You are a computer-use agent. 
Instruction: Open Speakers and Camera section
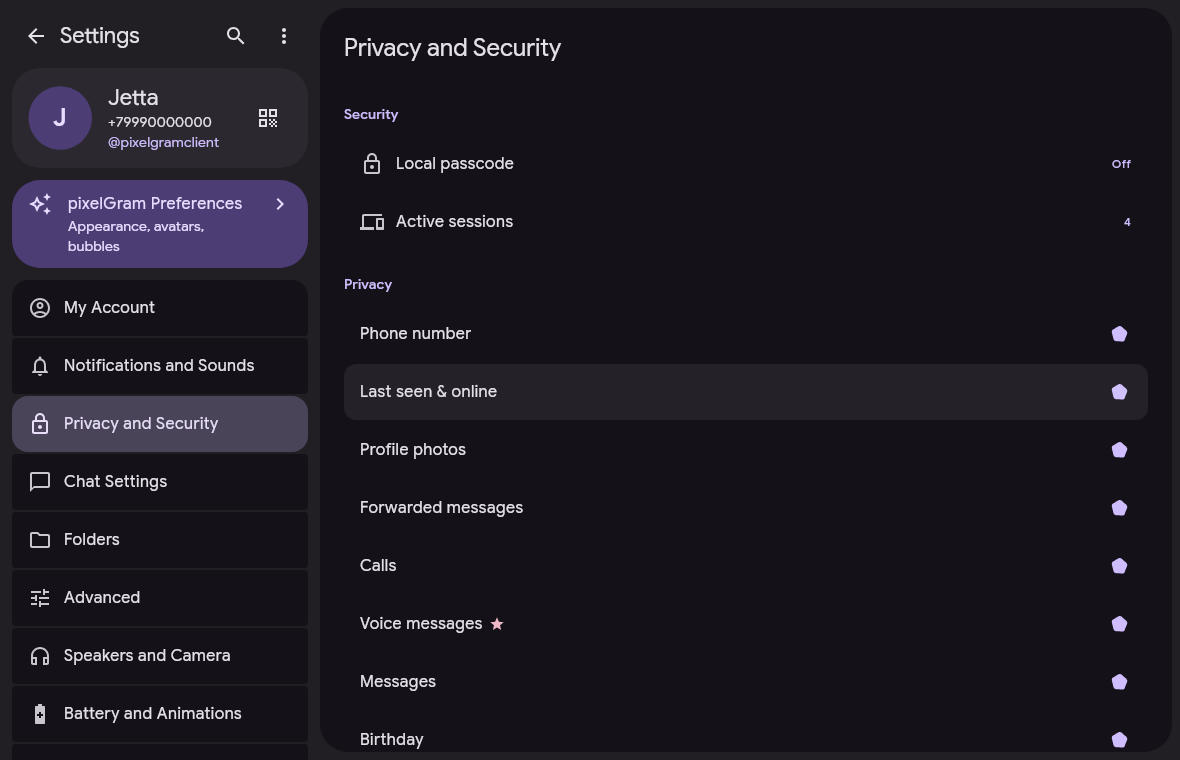[160, 655]
